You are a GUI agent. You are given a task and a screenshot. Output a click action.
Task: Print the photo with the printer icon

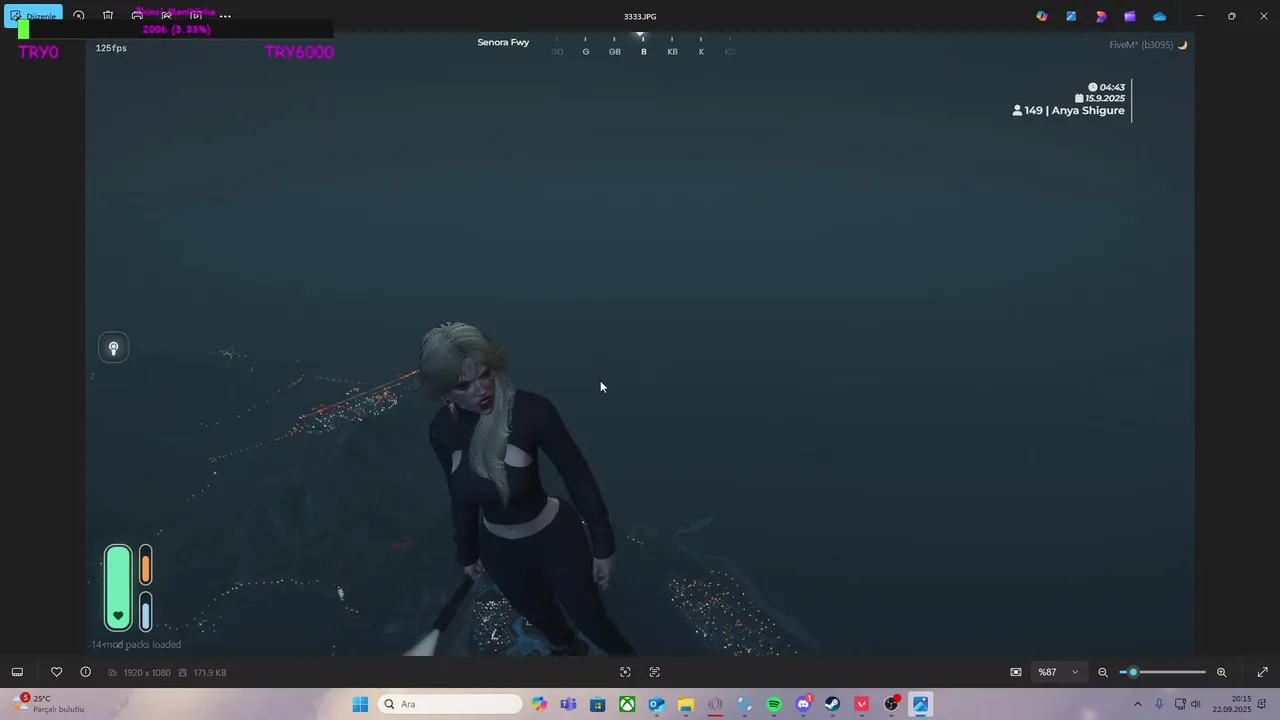click(x=137, y=16)
